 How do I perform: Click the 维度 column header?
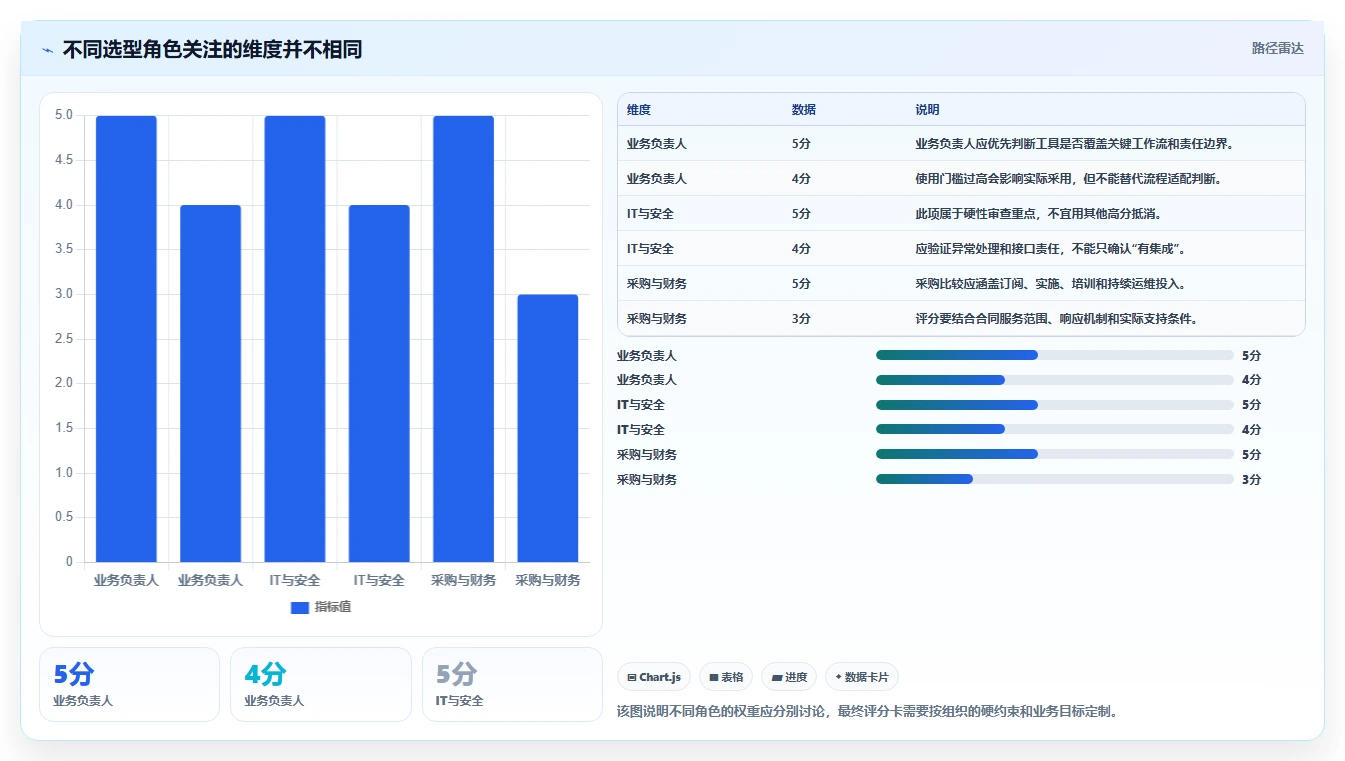coord(639,110)
